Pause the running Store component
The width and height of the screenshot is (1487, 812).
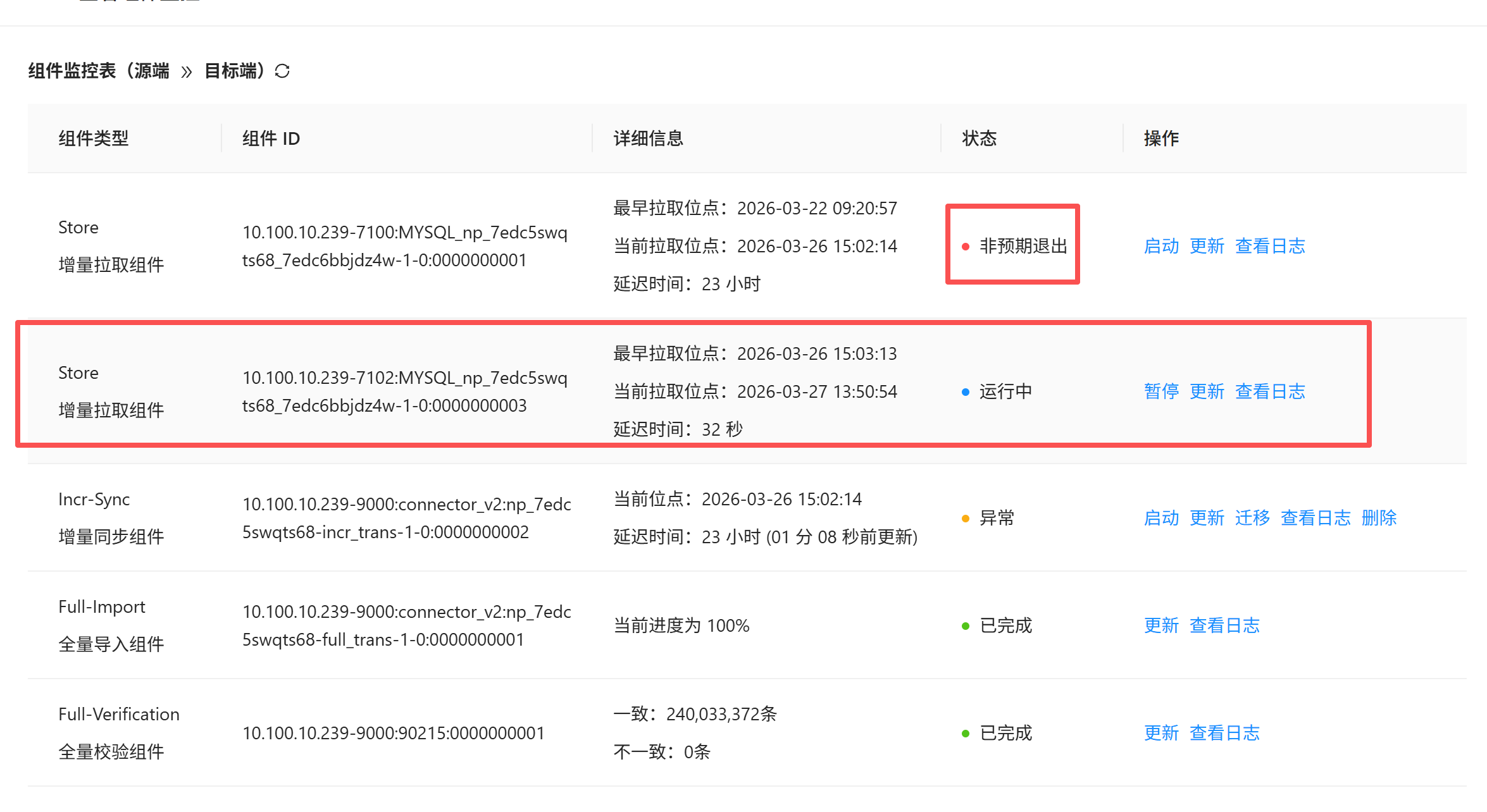pyautogui.click(x=1161, y=391)
